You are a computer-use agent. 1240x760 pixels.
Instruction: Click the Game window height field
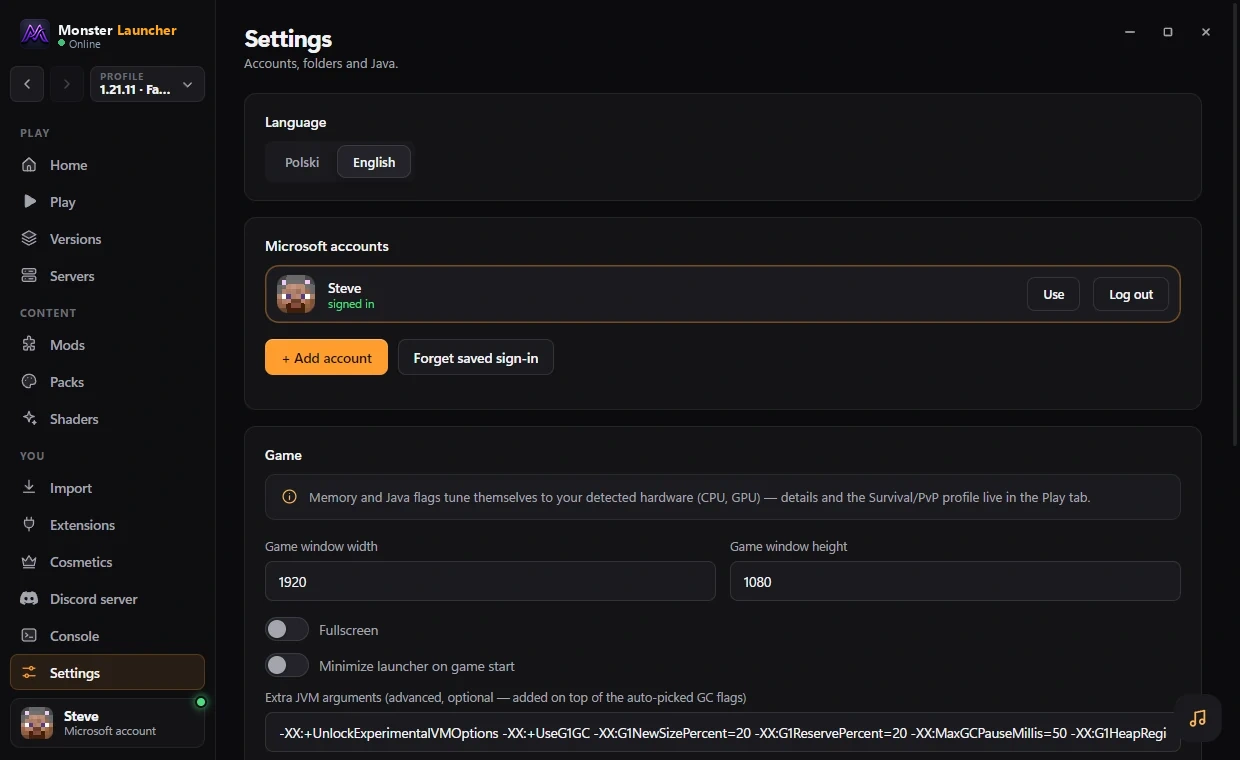pos(955,581)
